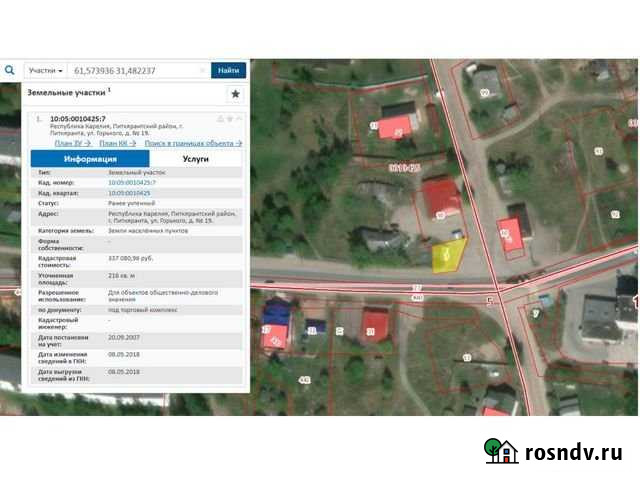
Task: Select the yellow highlighted parcel on map
Action: [x=447, y=255]
